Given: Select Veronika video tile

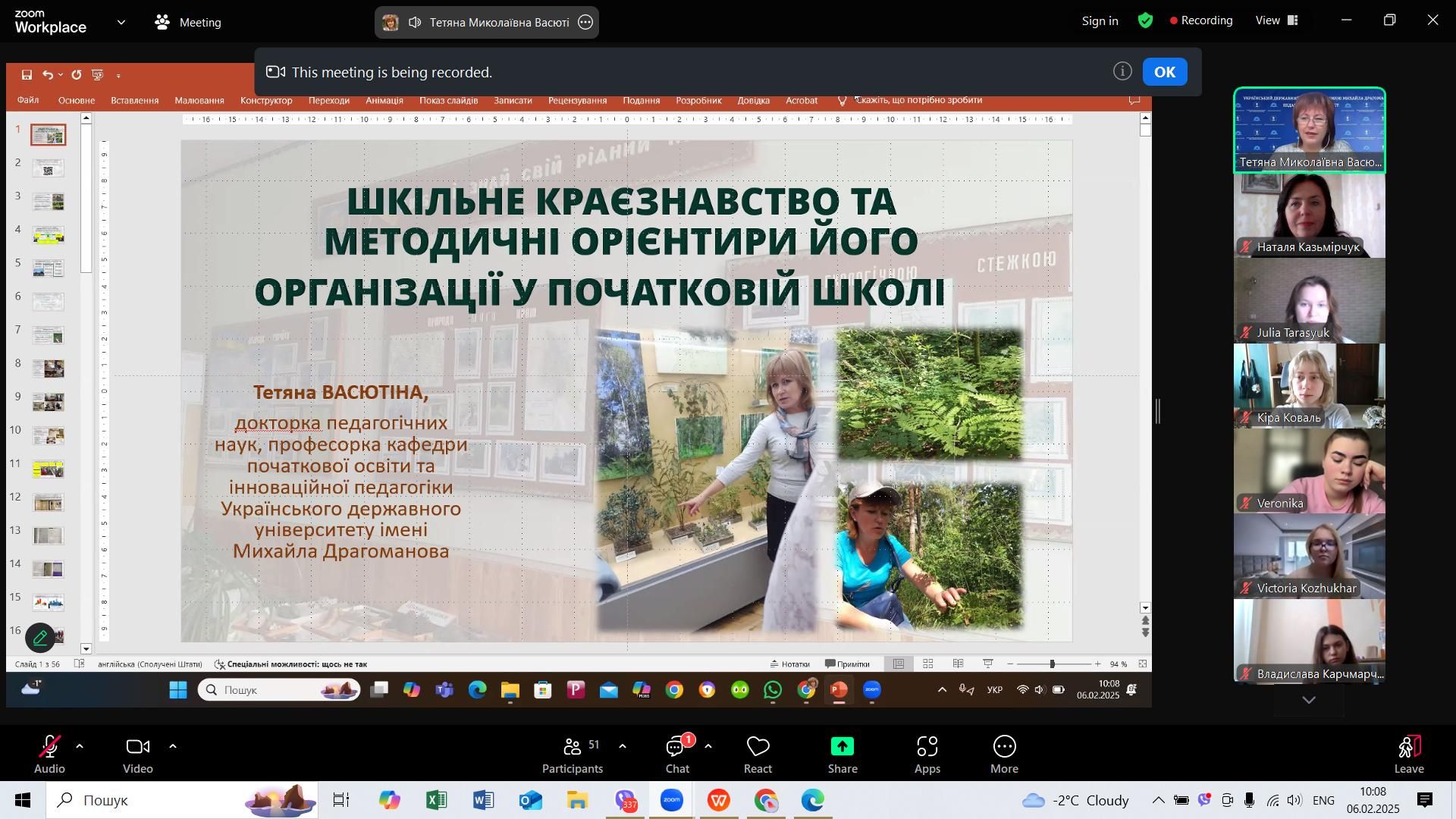Looking at the screenshot, I should tap(1310, 472).
